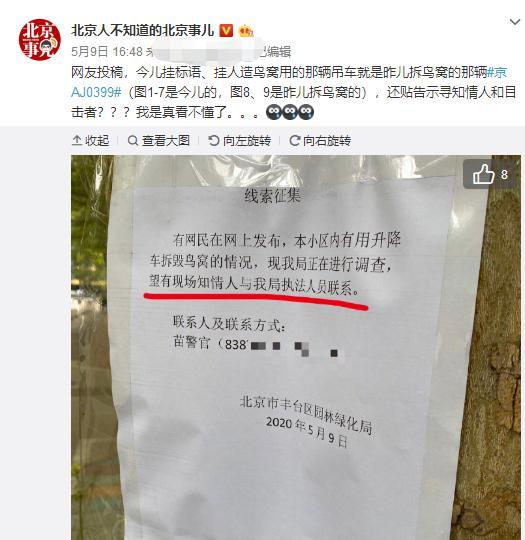Collapse the image with 收起
Viewport: 525px width, 540px height.
pos(91,141)
